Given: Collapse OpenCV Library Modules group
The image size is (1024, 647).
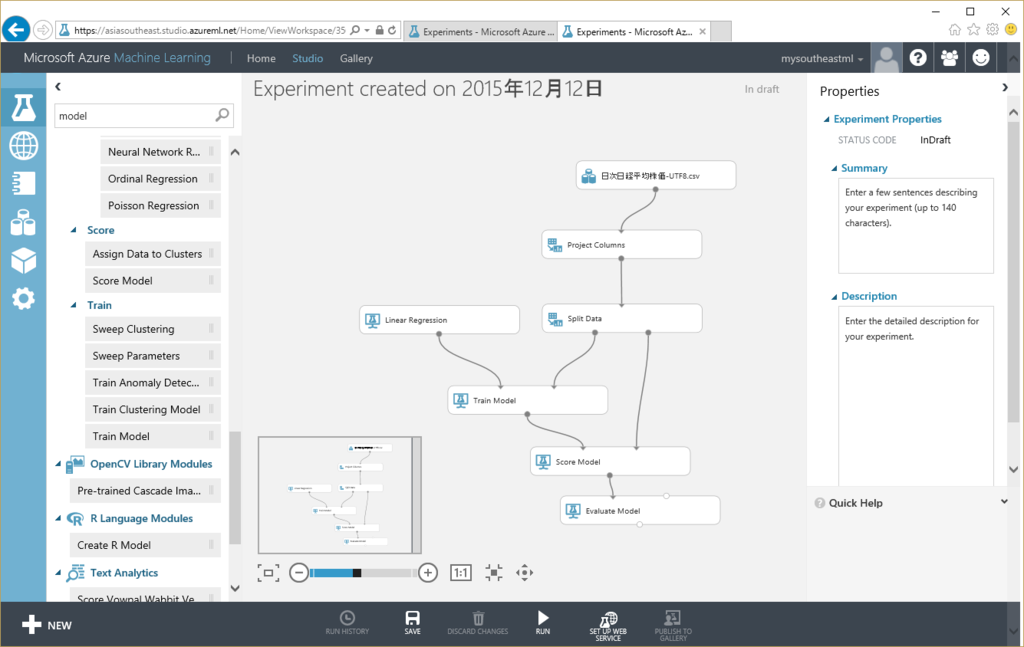Looking at the screenshot, I should 58,464.
